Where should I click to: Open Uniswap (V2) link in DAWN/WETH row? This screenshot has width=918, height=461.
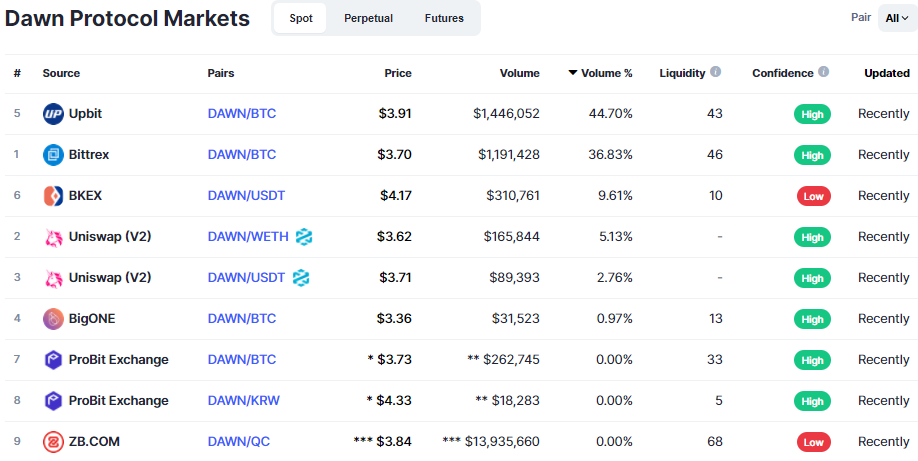click(110, 237)
